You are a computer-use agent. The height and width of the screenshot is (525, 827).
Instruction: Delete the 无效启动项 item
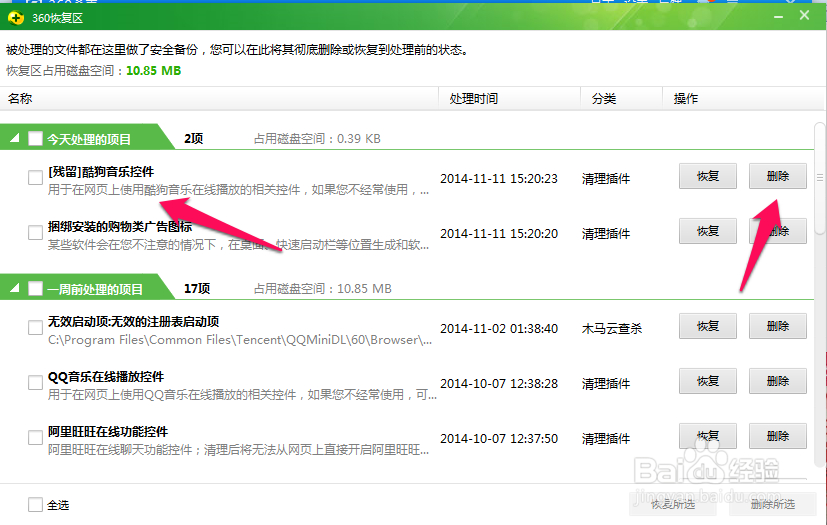778,326
